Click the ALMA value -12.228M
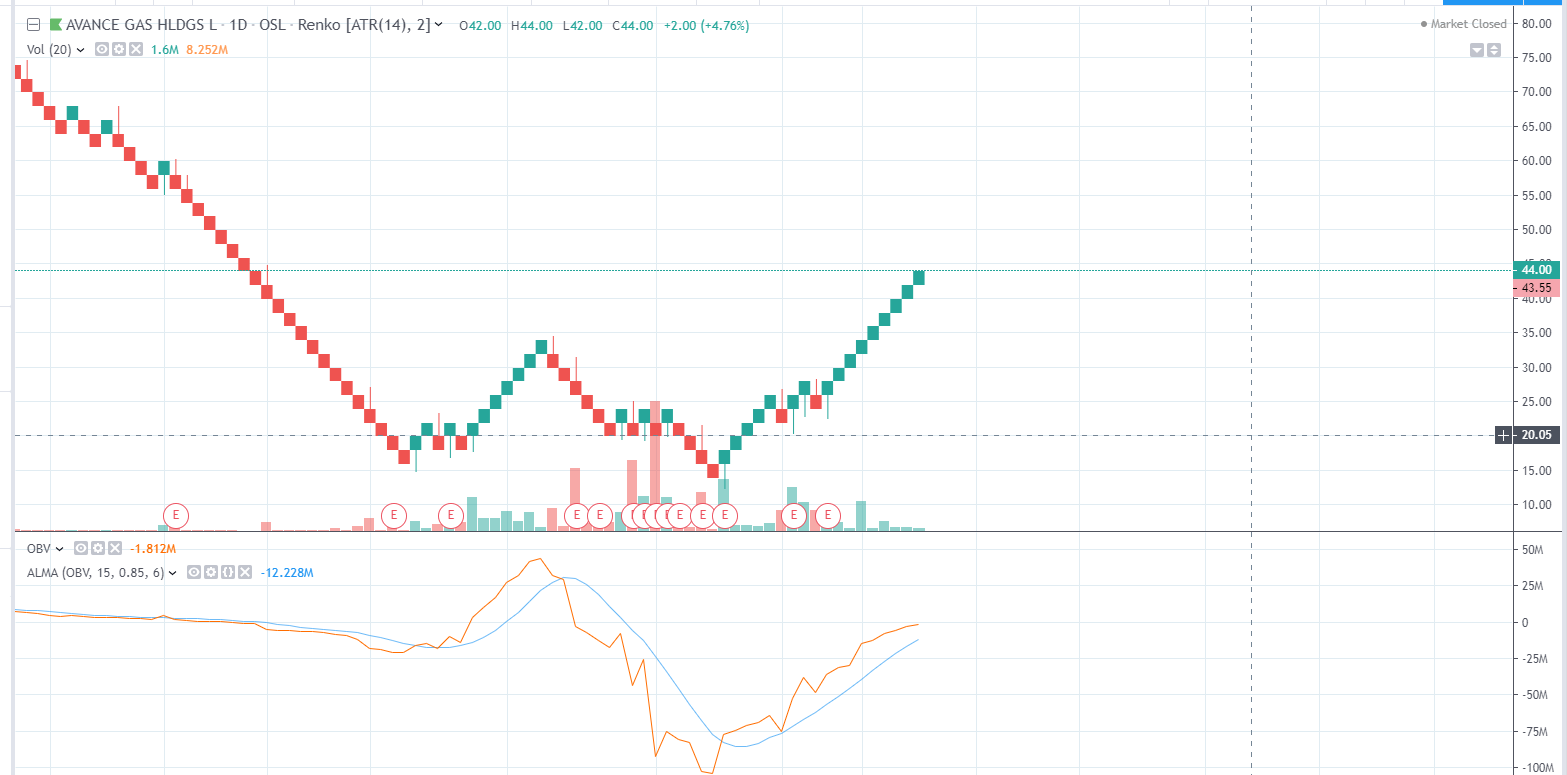Viewport: 1567px width, 775px height. tap(287, 573)
